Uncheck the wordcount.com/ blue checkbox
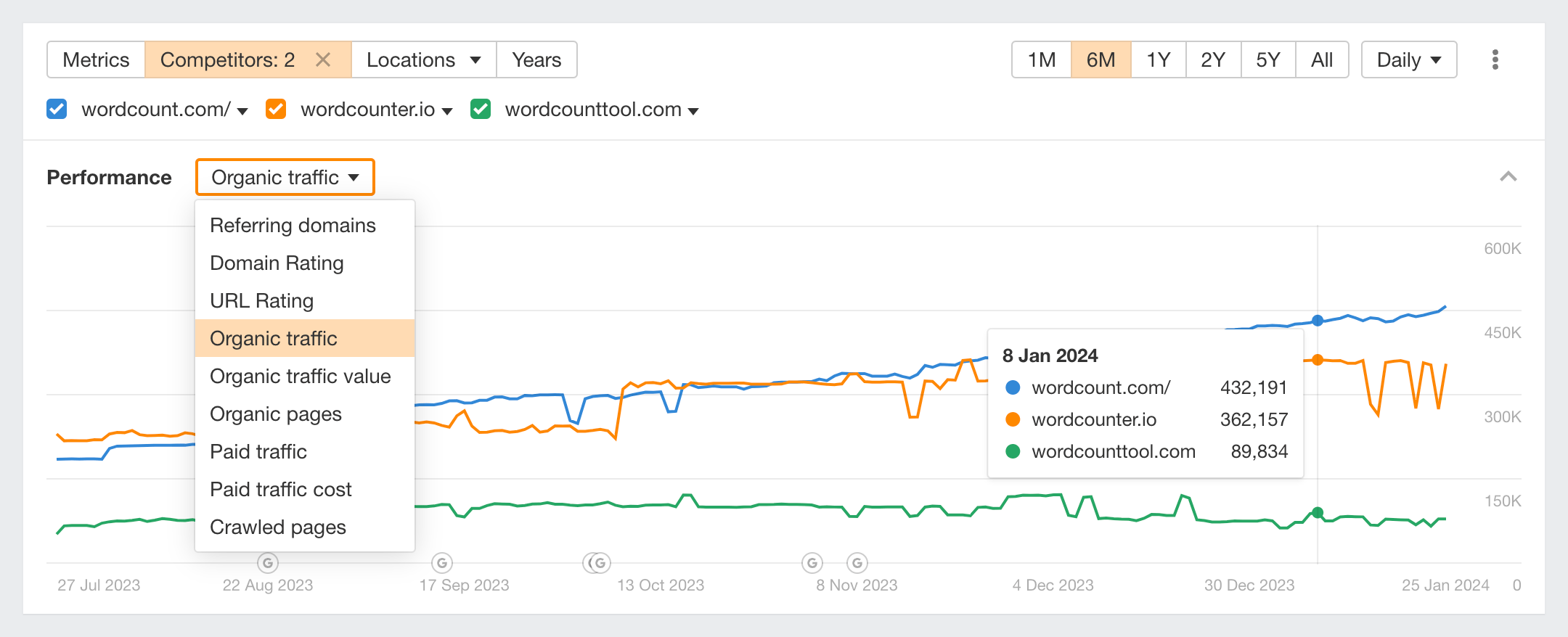 pos(57,110)
